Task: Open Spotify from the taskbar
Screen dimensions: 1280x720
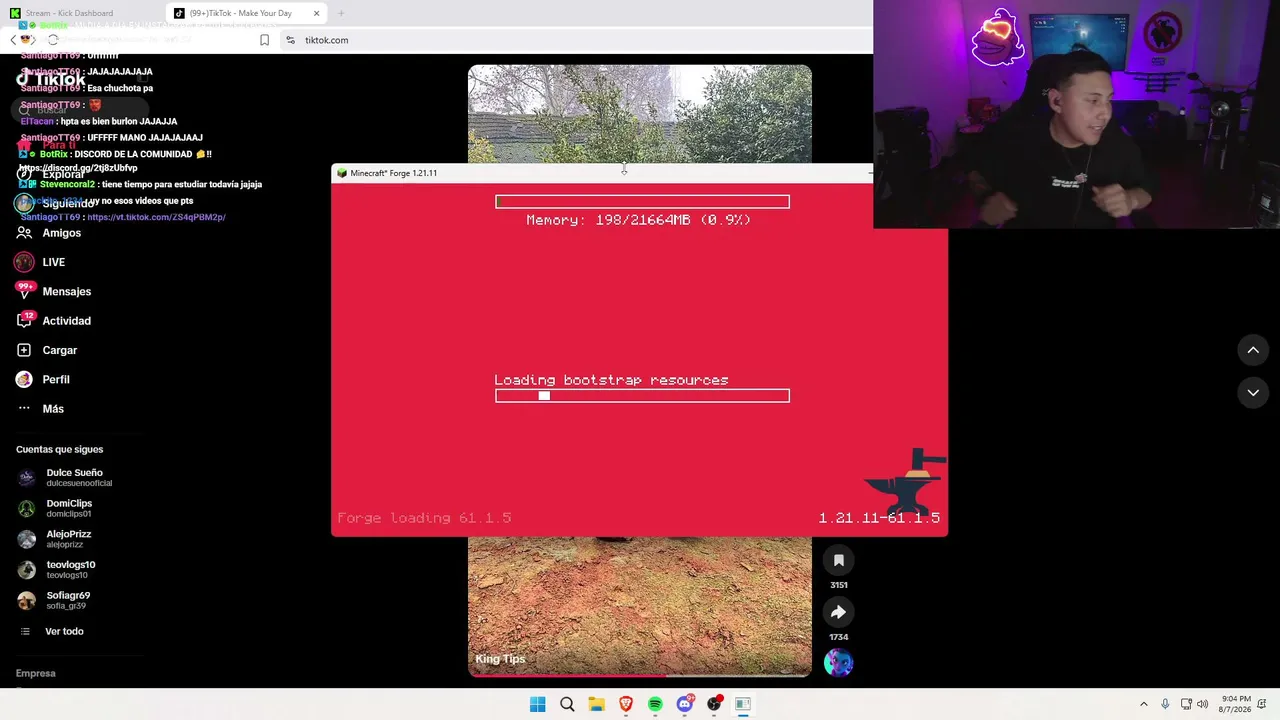Action: tap(655, 704)
